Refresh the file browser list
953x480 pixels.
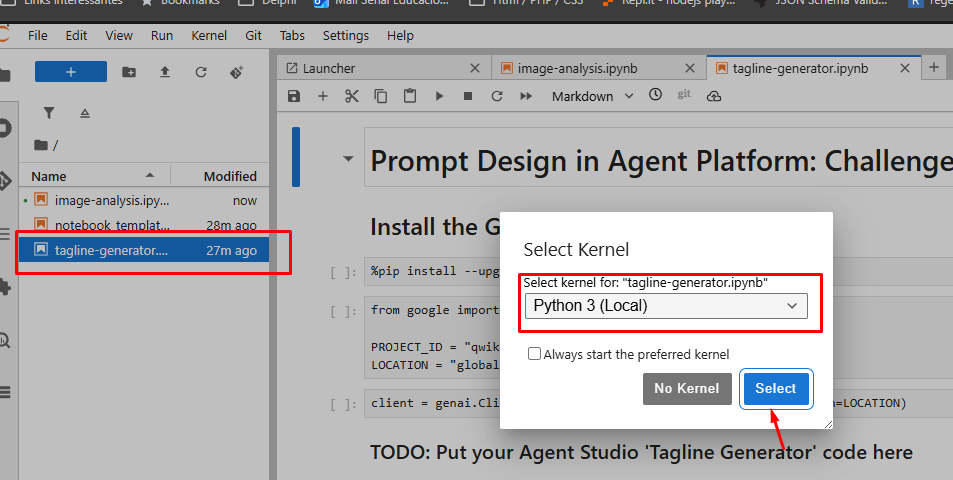point(201,72)
